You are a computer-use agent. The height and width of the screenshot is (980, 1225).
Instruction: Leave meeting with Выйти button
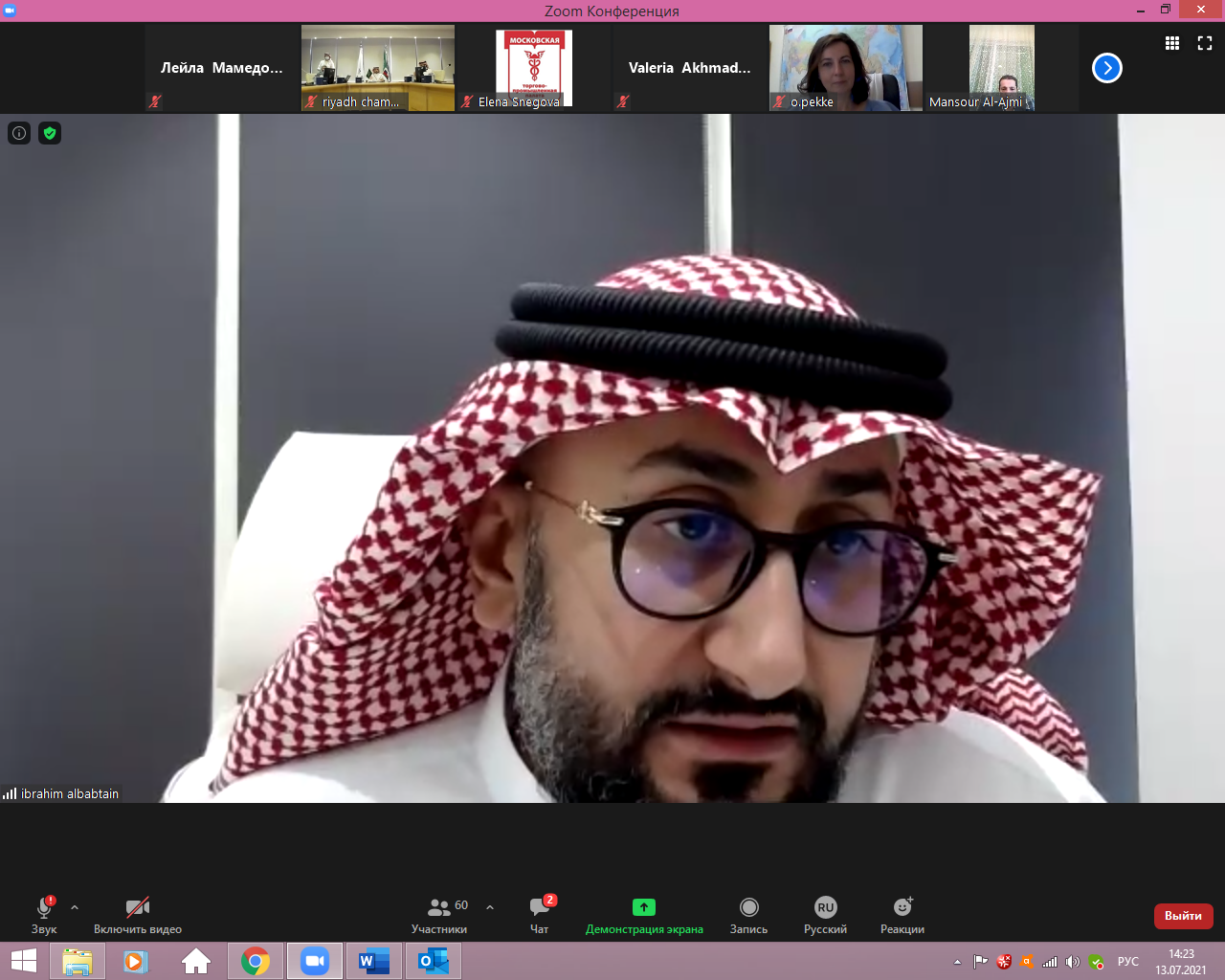coord(1183,916)
